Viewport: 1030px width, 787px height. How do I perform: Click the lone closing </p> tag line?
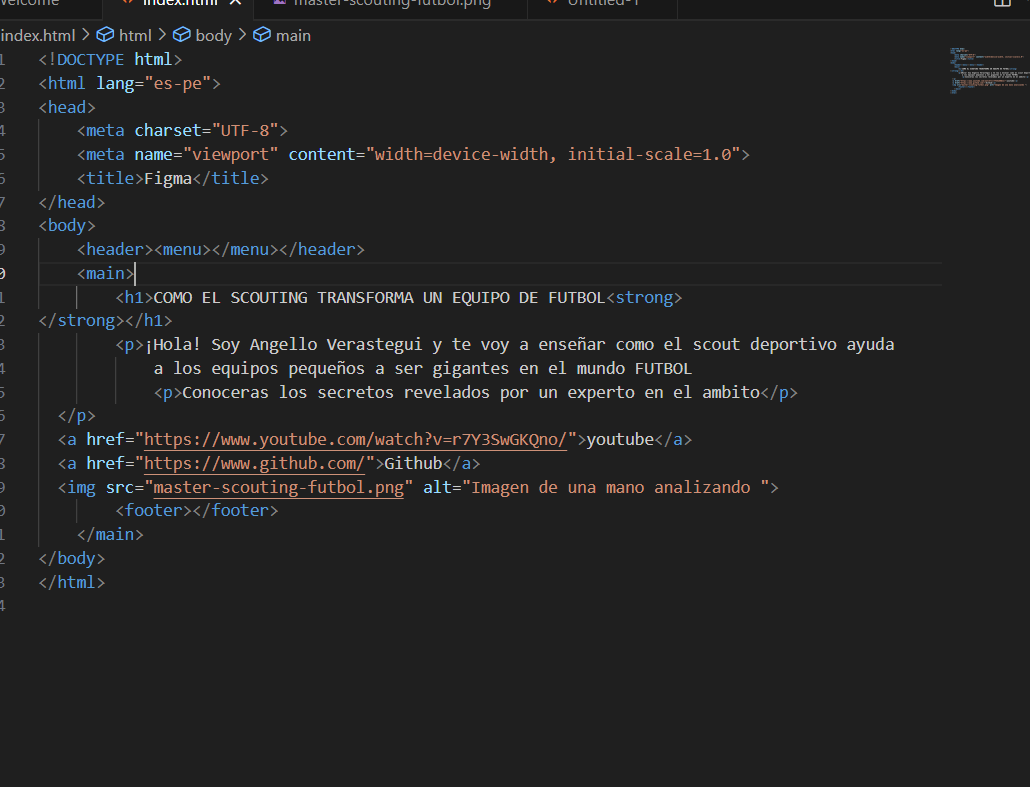(77, 416)
